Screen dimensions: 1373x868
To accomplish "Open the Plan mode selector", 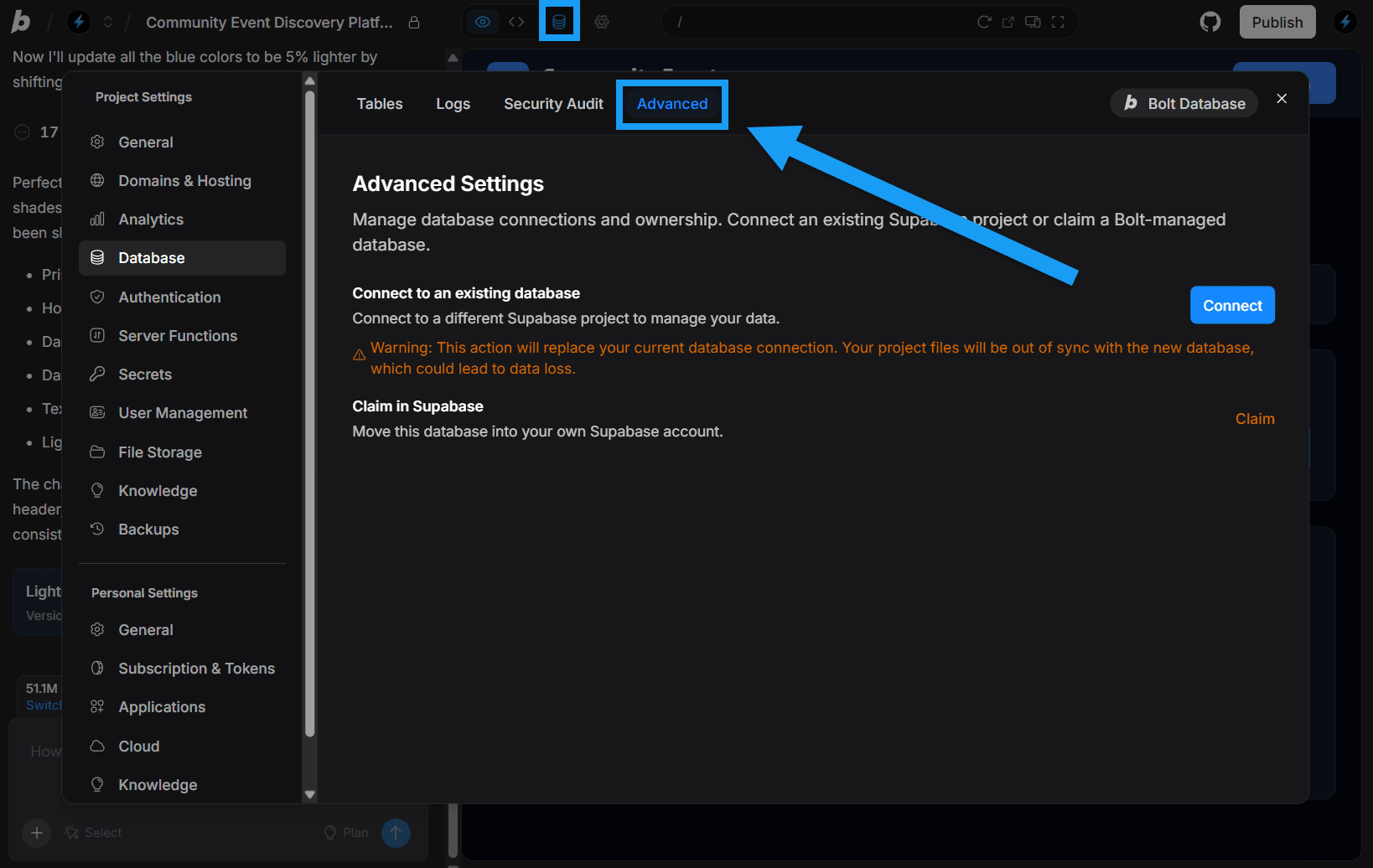I will click(345, 832).
